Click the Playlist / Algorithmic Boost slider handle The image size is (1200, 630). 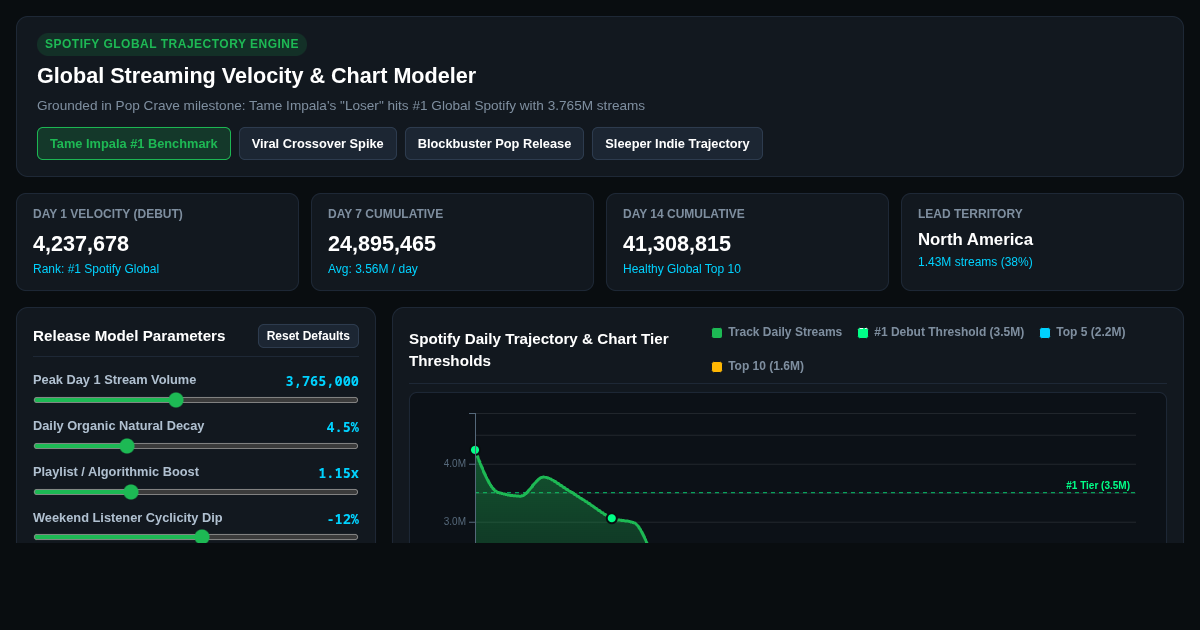coord(131,492)
